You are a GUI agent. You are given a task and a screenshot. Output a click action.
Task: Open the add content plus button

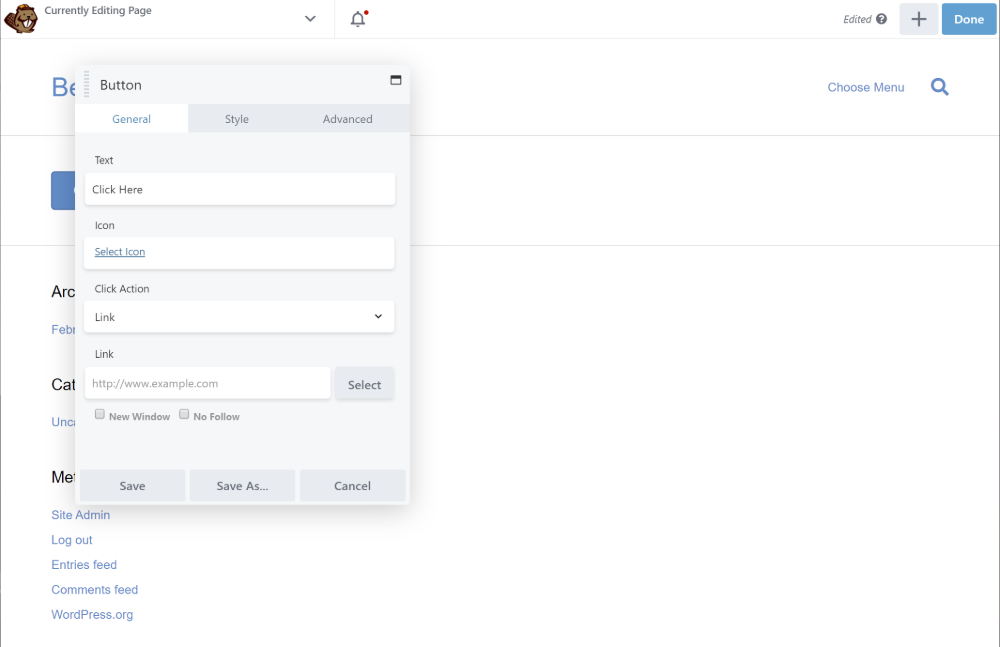point(918,19)
